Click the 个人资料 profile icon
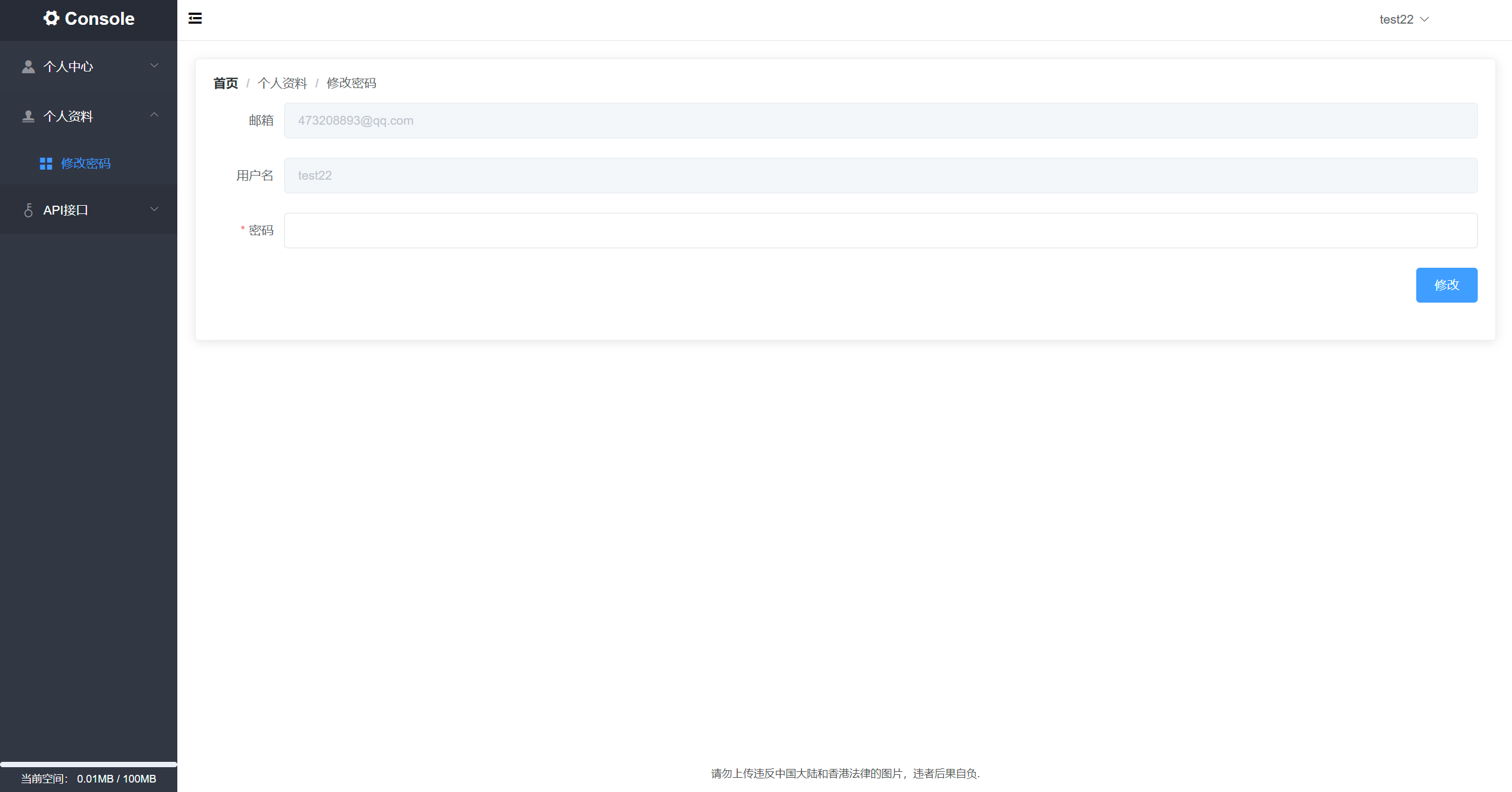 click(28, 116)
